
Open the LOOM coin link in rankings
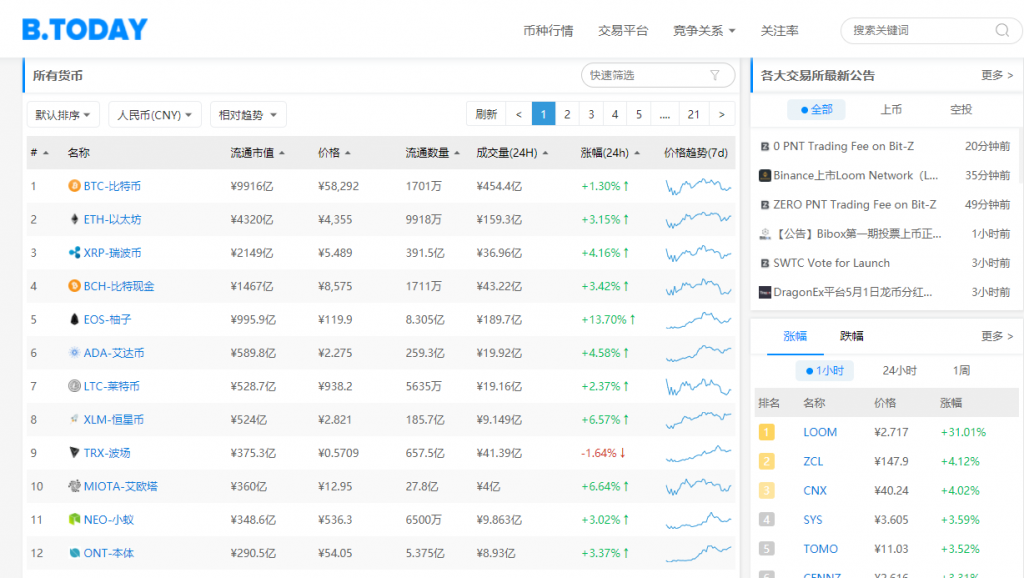(x=820, y=433)
